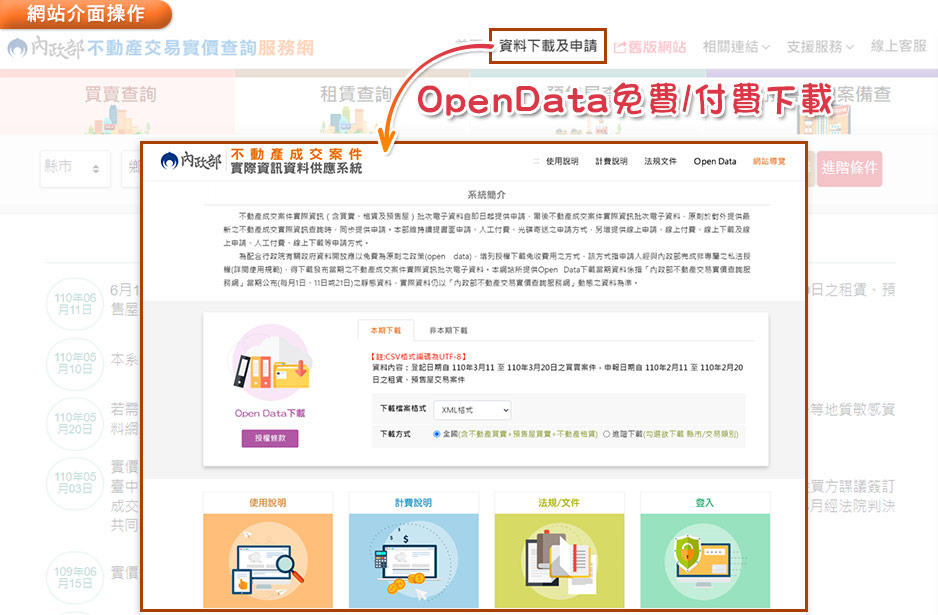Click the 授權條款 button
The image size is (938, 615).
[270, 438]
